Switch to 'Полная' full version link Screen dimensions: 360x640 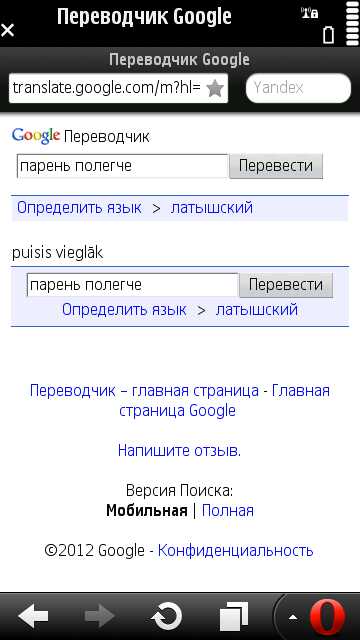pos(228,511)
